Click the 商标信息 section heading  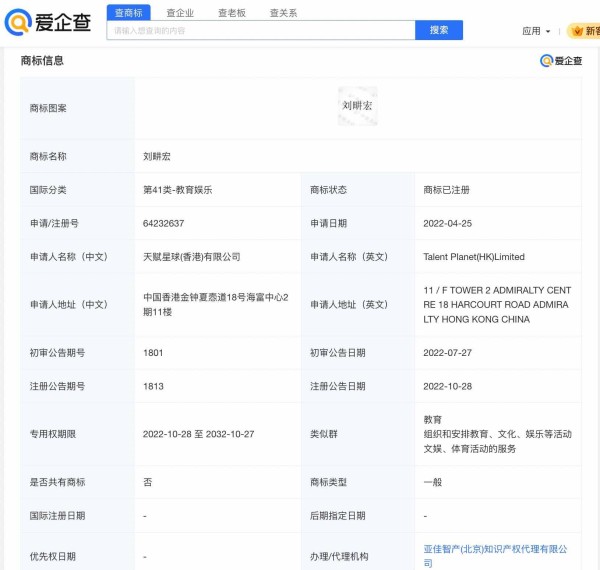click(42, 60)
